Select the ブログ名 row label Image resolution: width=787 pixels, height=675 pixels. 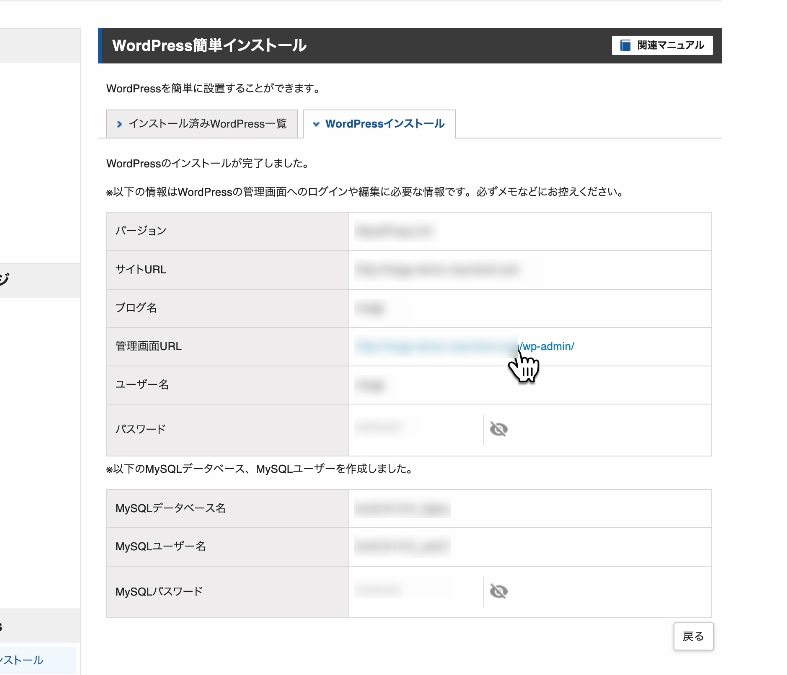pyautogui.click(x=136, y=308)
